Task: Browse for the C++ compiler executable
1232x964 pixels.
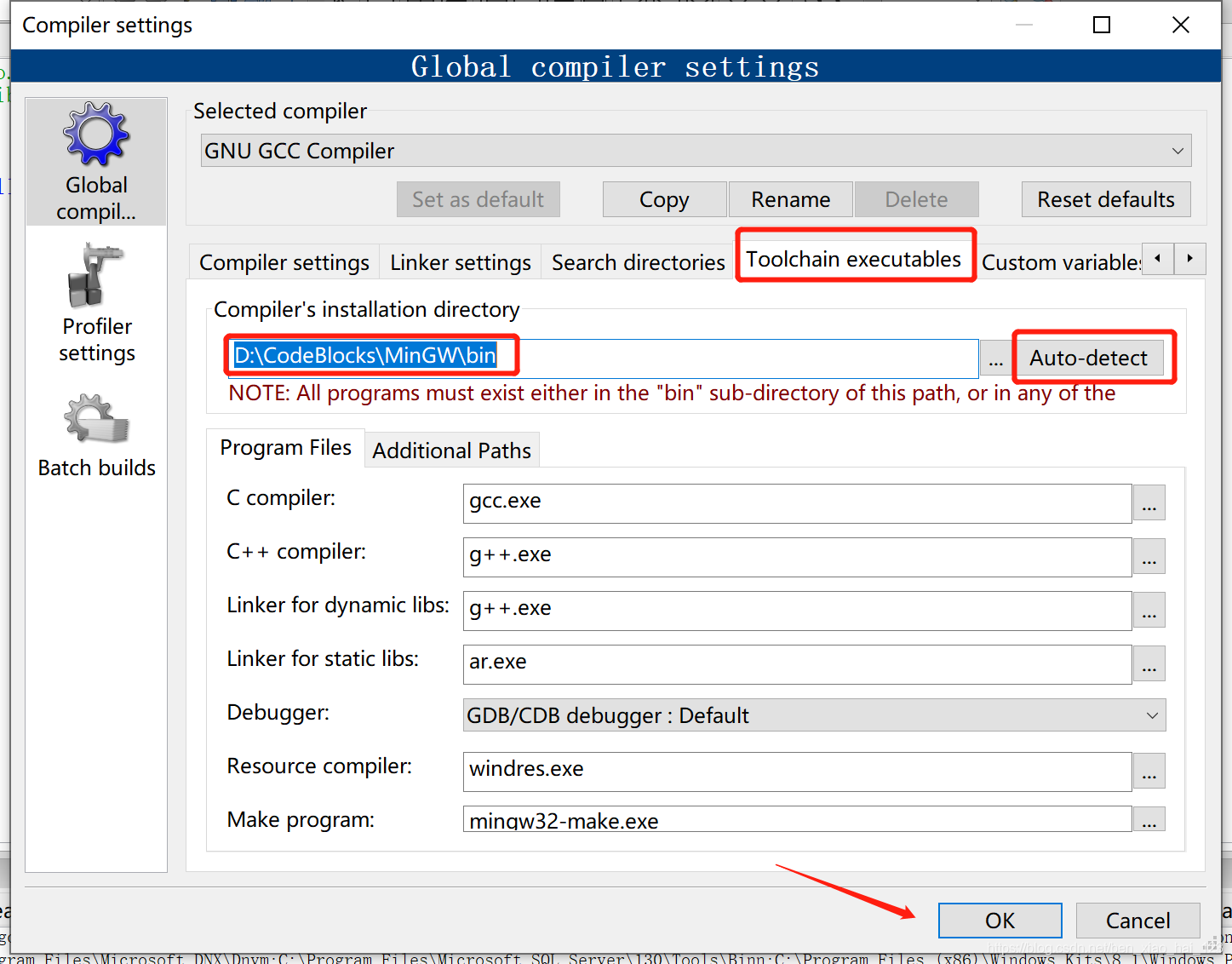Action: coord(1149,557)
